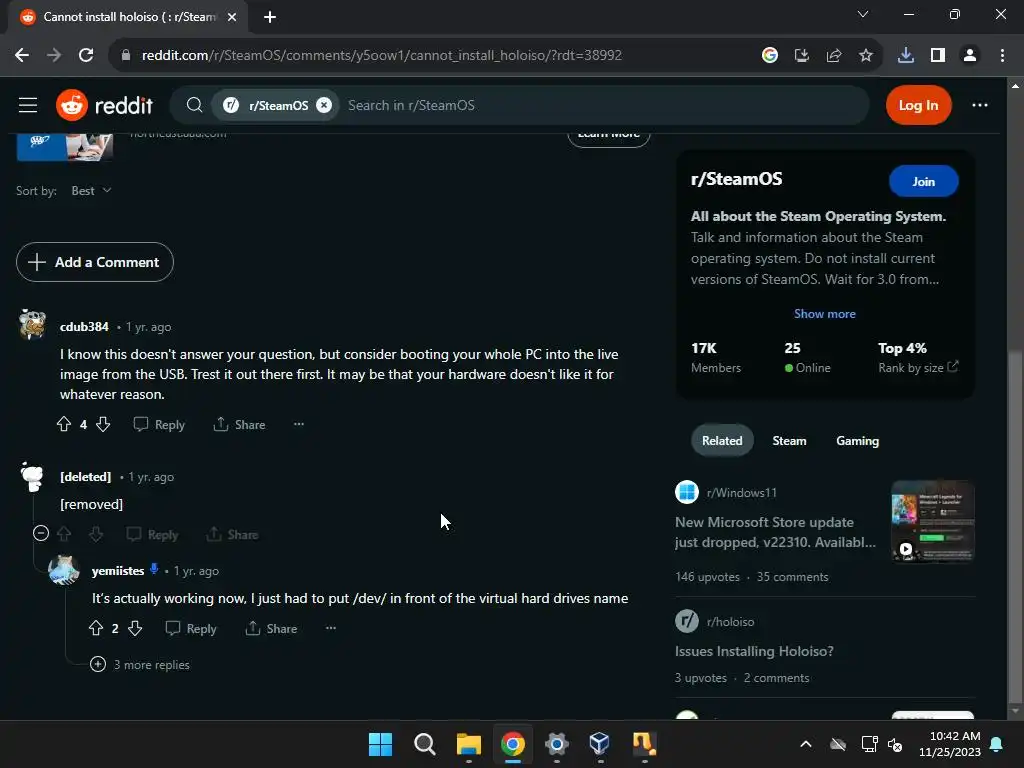Viewport: 1024px width, 768px height.
Task: Click 'Show more' in community description
Action: tap(824, 313)
